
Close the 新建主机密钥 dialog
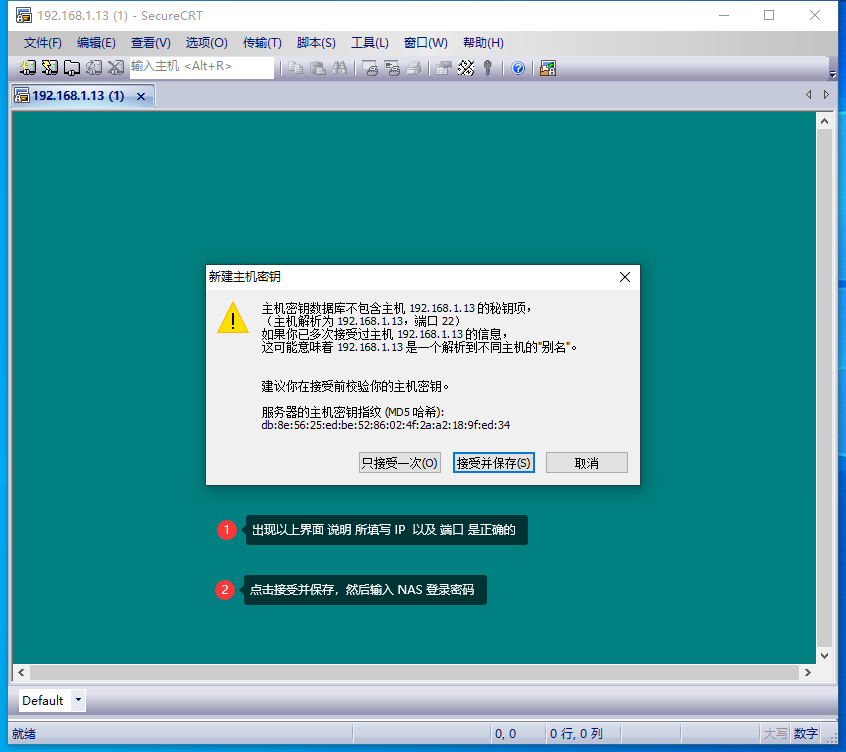point(625,277)
